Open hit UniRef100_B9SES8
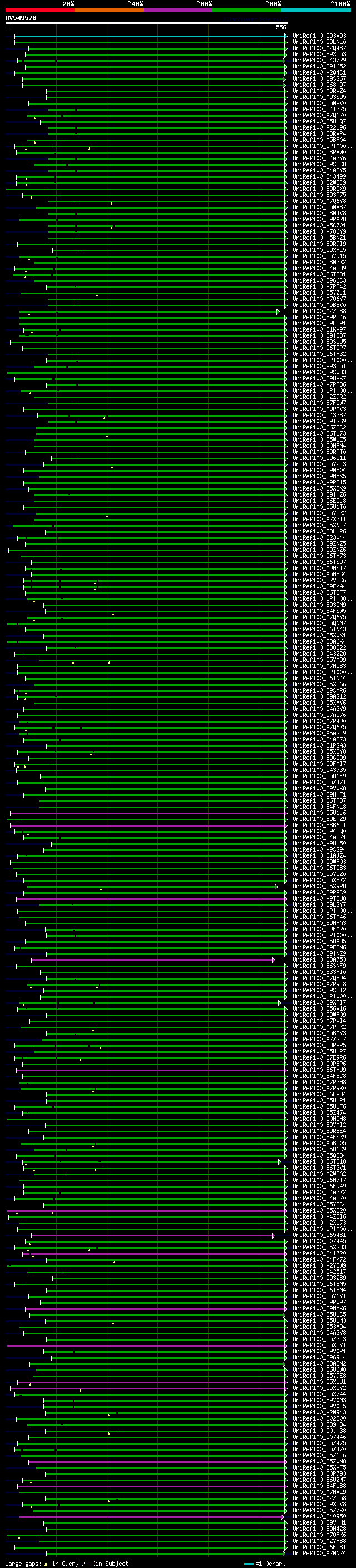 tap(319, 164)
